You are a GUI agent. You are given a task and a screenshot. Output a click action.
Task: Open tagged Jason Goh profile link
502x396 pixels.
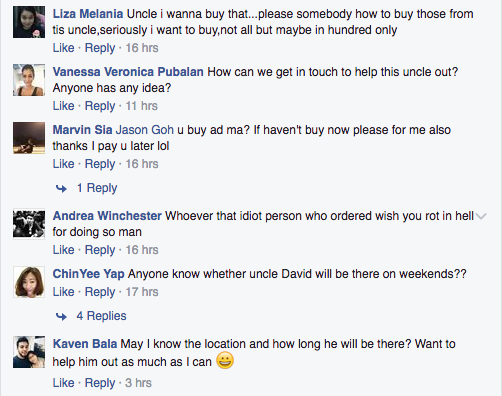pos(145,130)
